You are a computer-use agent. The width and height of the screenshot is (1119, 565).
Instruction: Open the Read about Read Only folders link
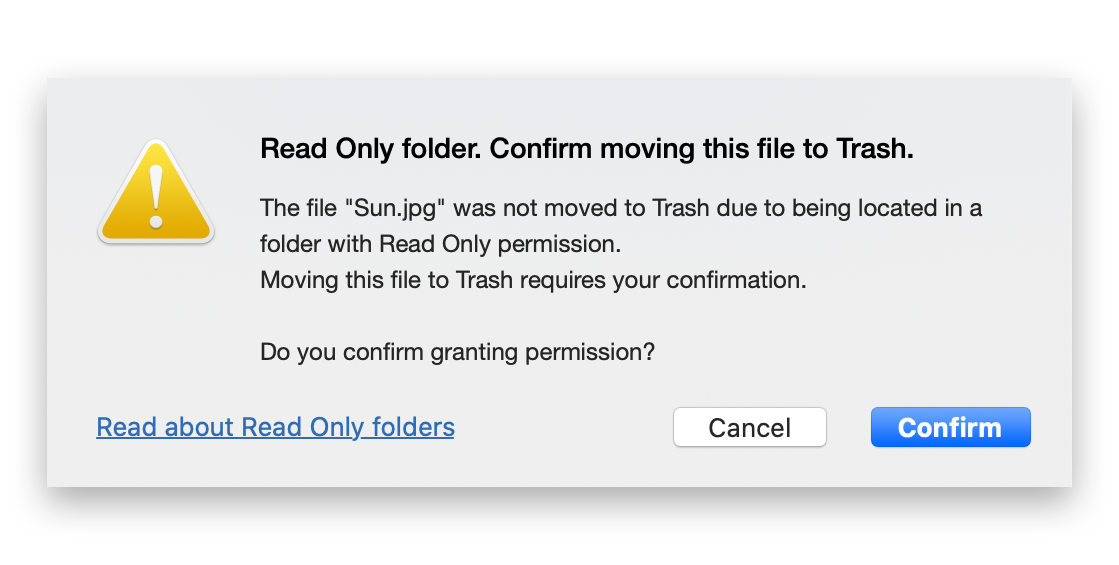point(275,427)
